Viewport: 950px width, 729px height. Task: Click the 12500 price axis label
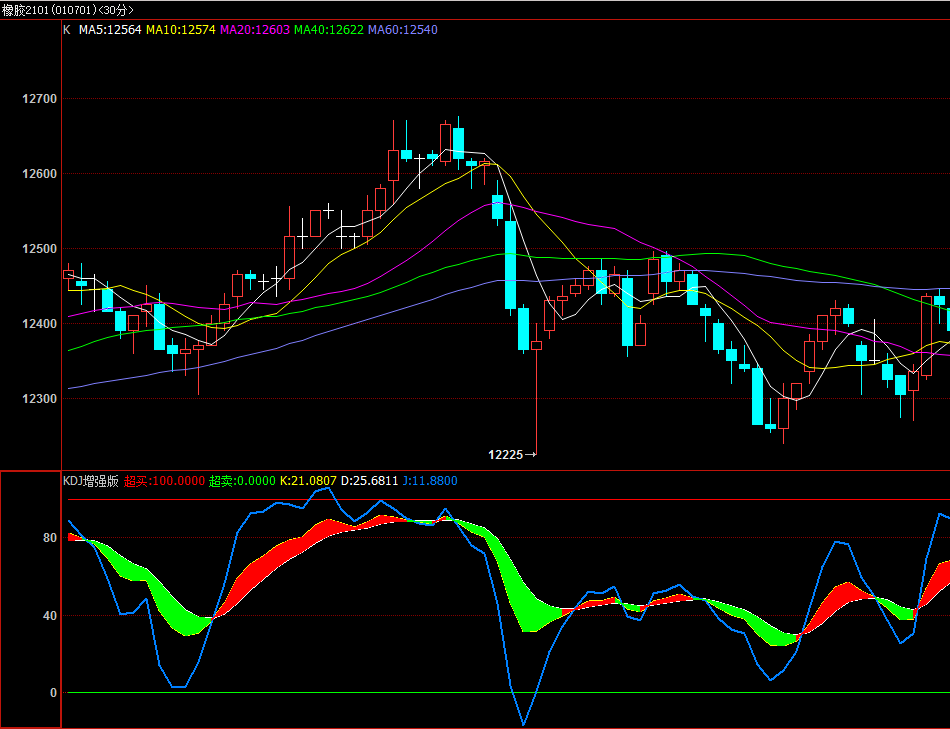pyautogui.click(x=39, y=249)
